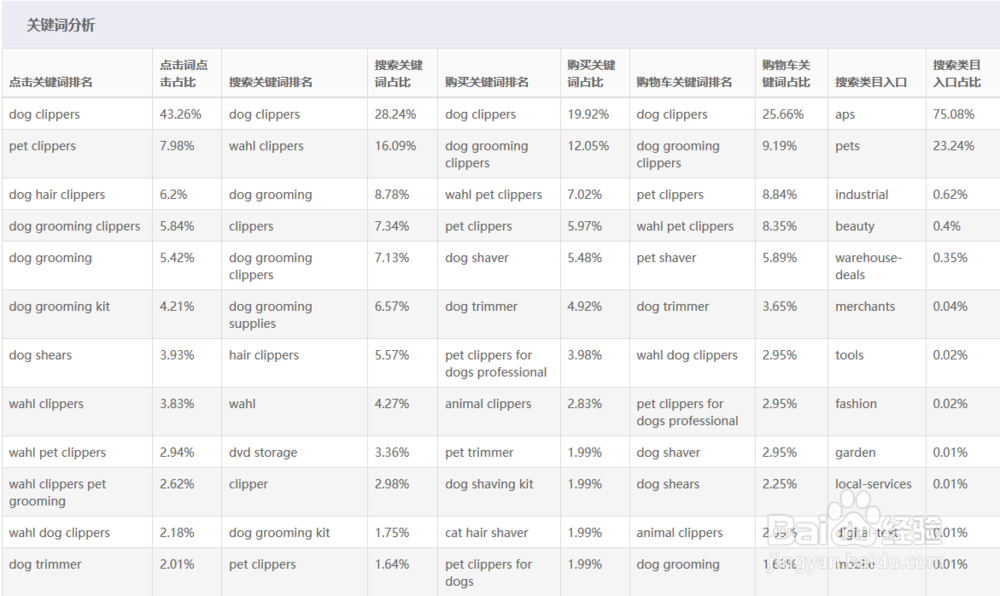The height and width of the screenshot is (596, 1000).
Task: Select the 购买关键词排名 column header
Action: click(486, 82)
